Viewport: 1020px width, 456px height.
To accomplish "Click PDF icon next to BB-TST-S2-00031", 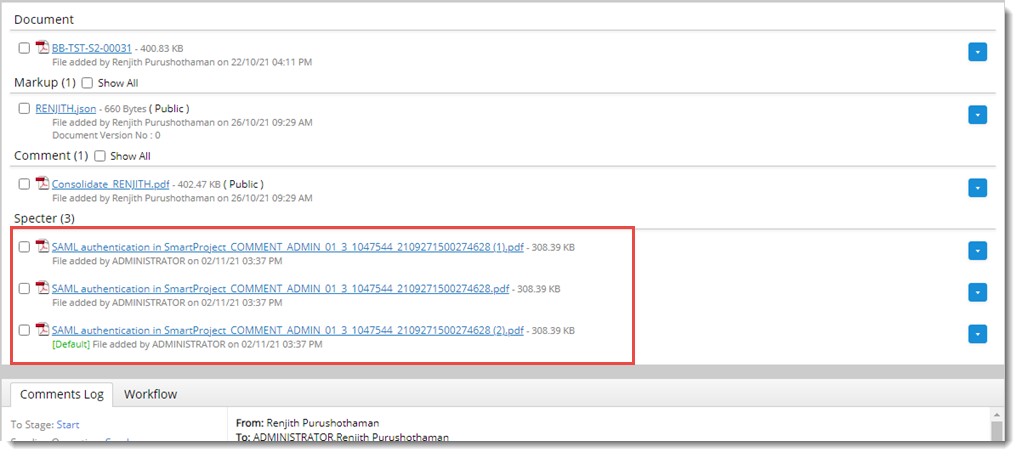I will coord(42,48).
